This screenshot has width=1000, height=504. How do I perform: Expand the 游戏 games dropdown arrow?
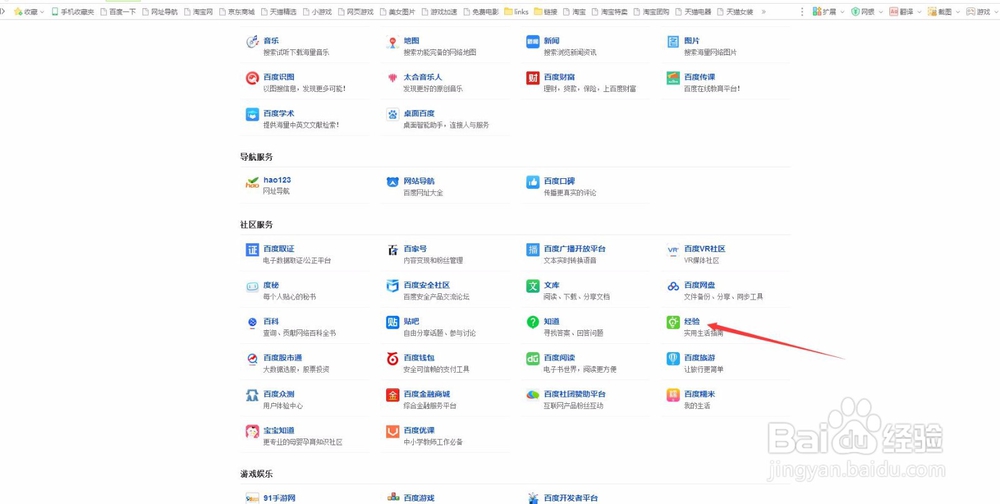(x=995, y=12)
